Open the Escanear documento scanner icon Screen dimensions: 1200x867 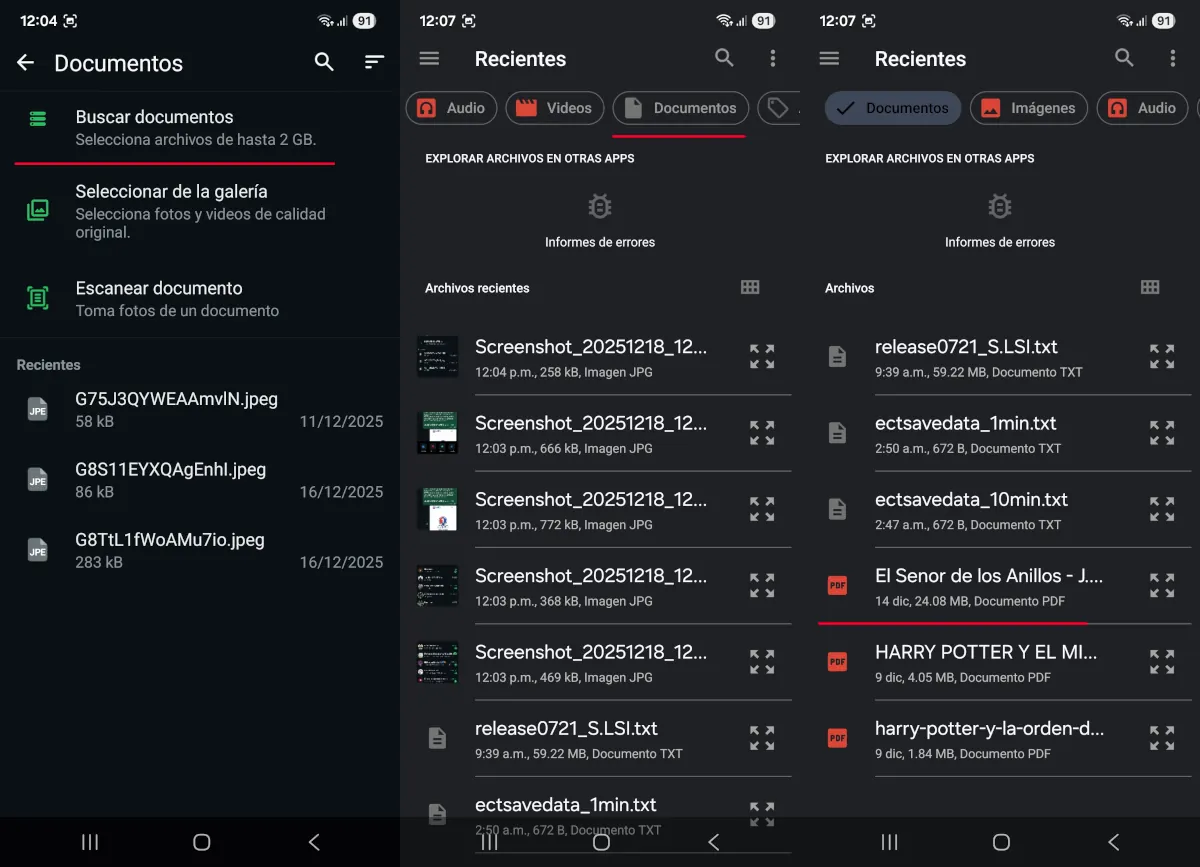(39, 298)
